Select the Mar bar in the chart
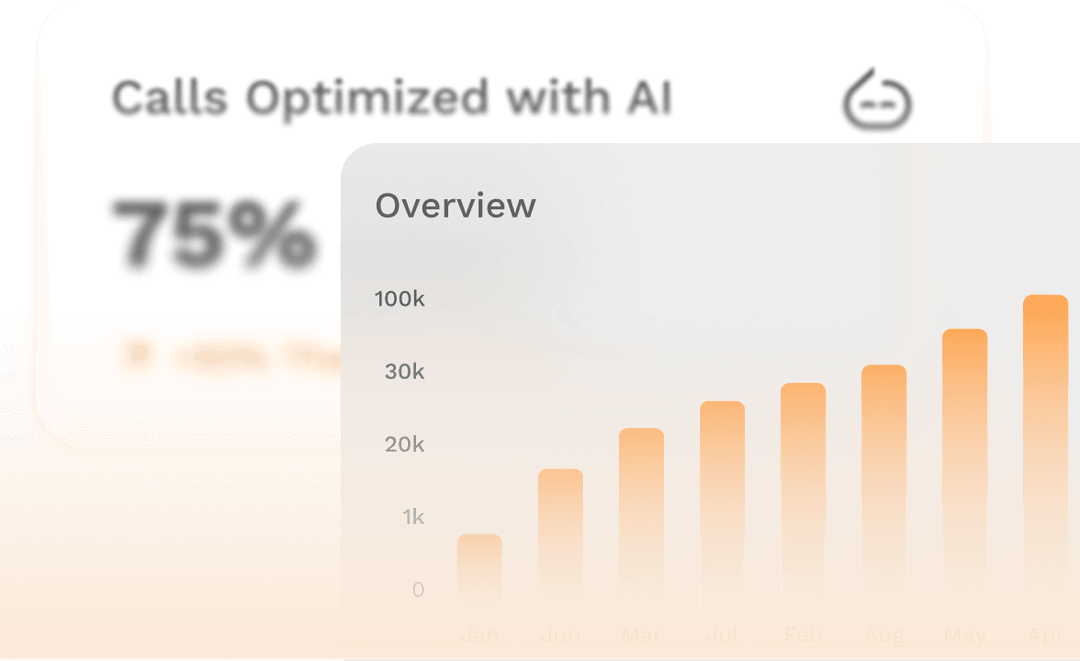 pos(641,520)
